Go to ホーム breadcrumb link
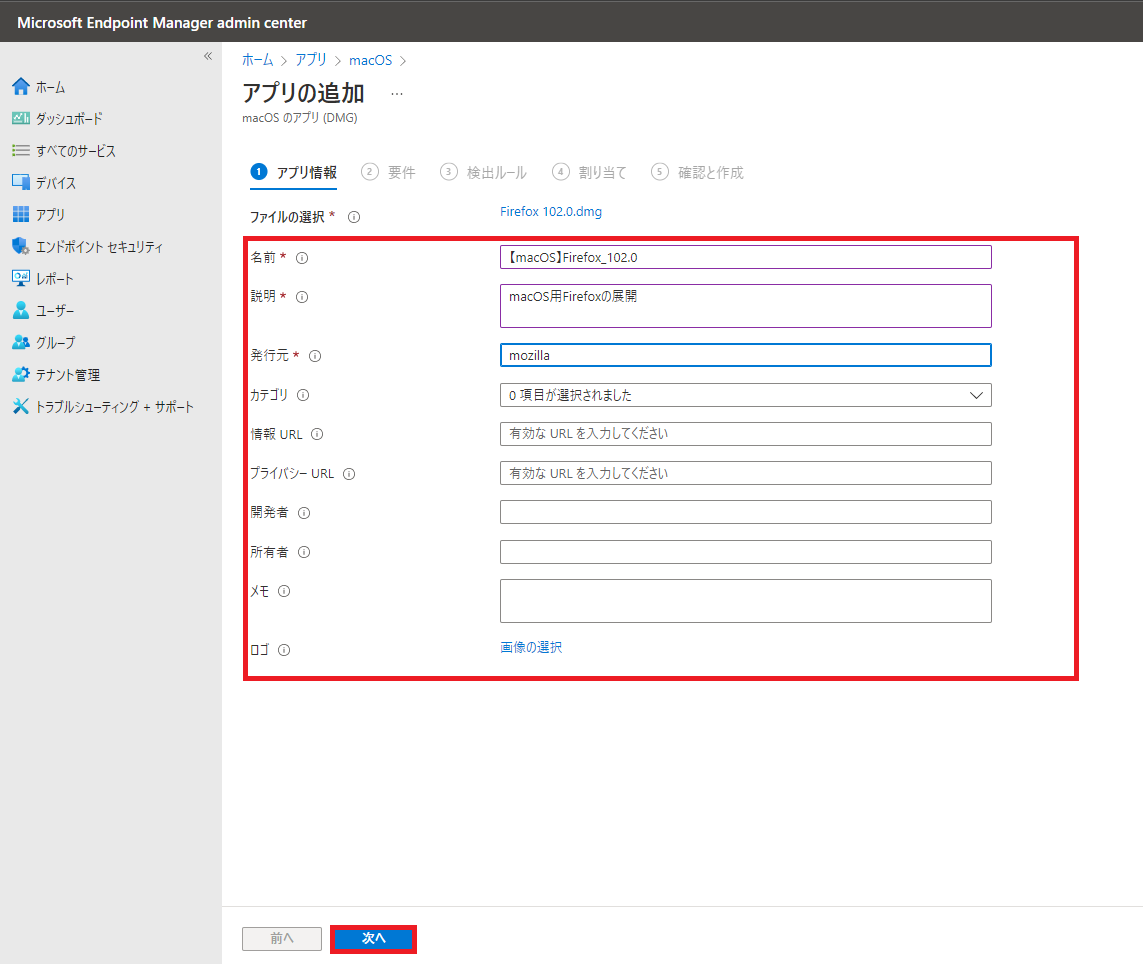The height and width of the screenshot is (964, 1143). point(258,60)
